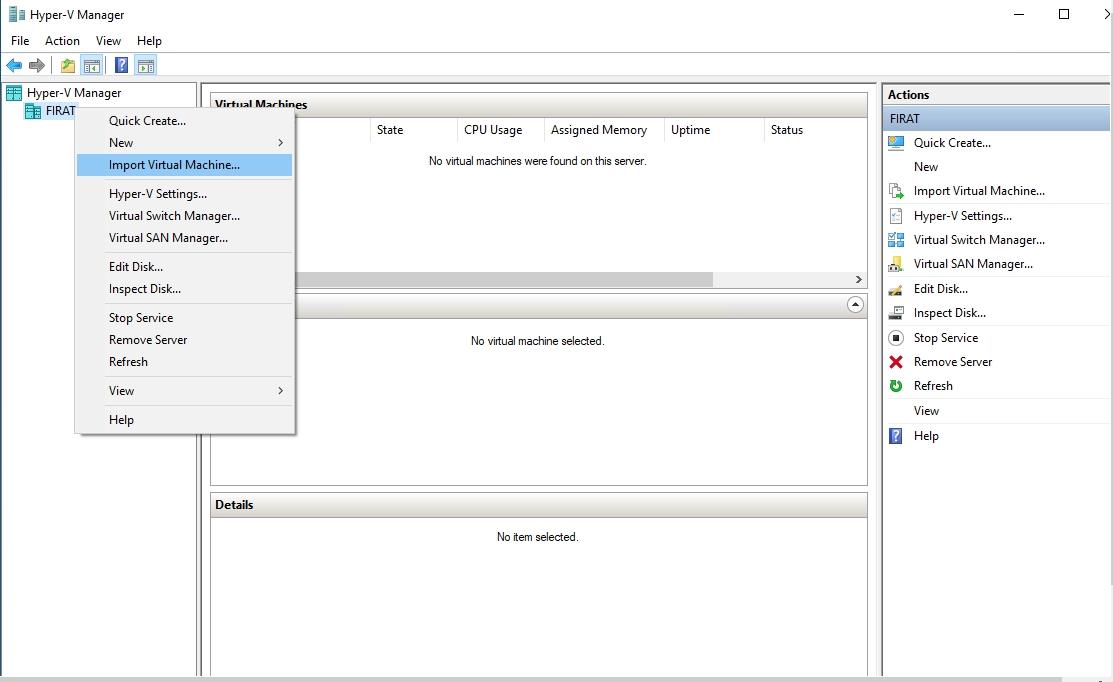Click Inspect Disk in Actions pane

click(x=950, y=313)
